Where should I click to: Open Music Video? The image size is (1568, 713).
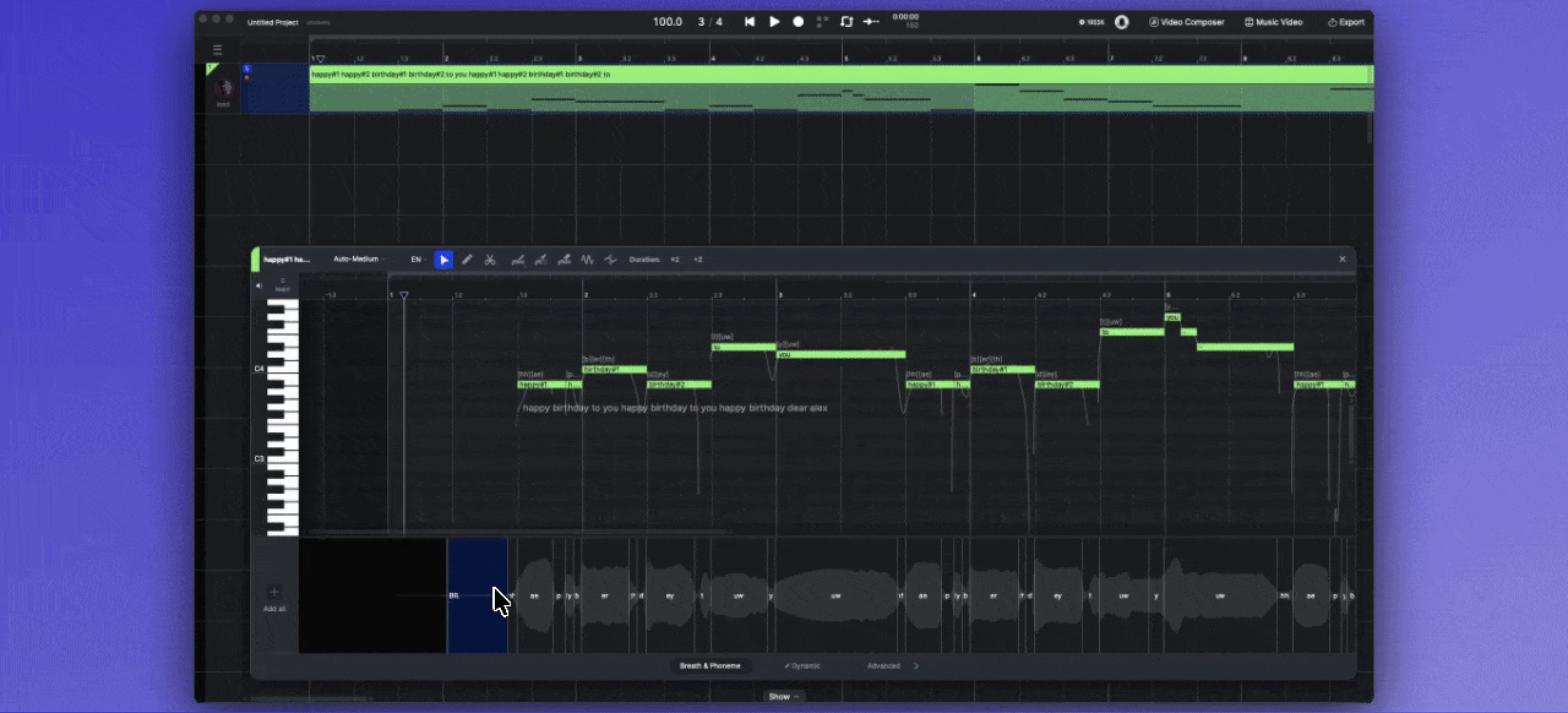[x=1273, y=22]
